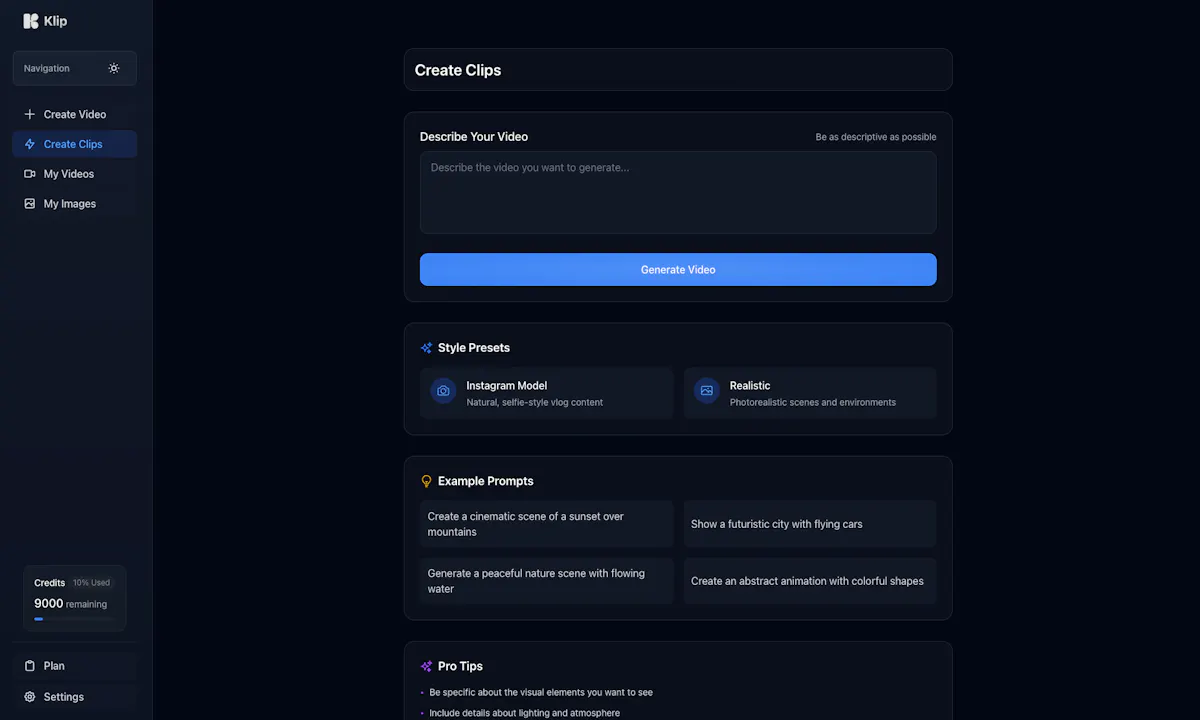Click the credits usage progress bar
Screen dimensions: 1200x720
(75, 619)
